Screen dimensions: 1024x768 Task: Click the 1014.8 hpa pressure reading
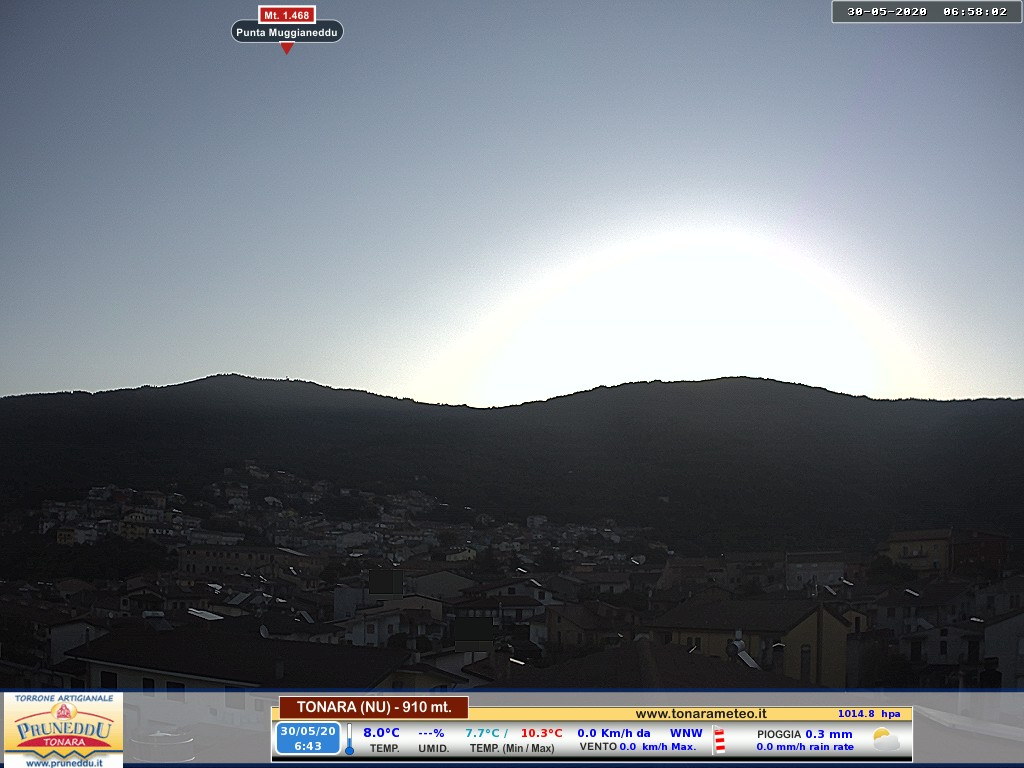pyautogui.click(x=868, y=714)
